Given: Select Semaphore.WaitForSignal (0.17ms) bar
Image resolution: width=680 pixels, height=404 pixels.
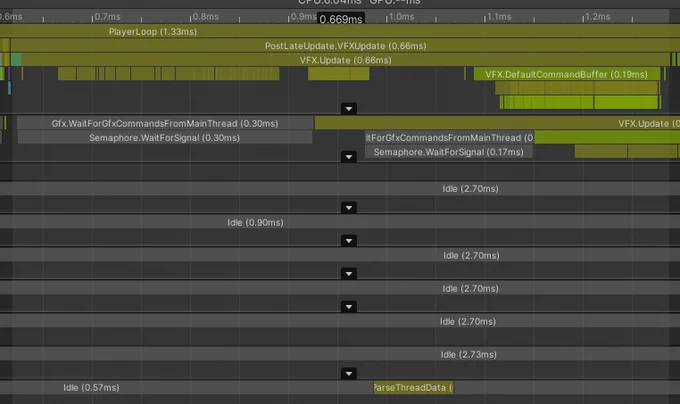Looking at the screenshot, I should click(x=448, y=152).
